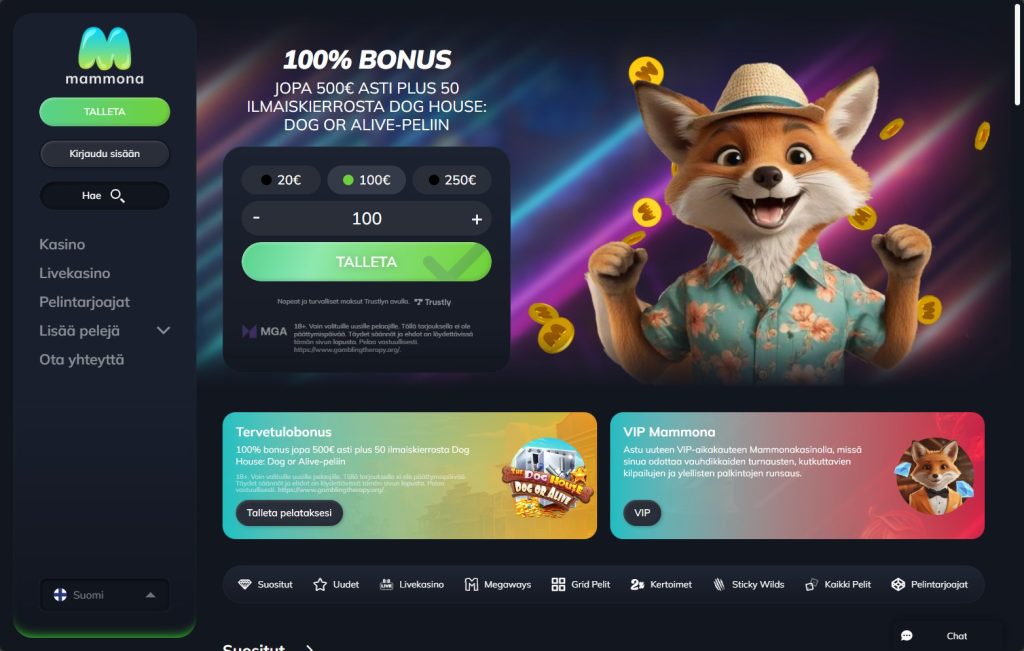
Task: Click the Kirjaudu sisään button
Action: 104,154
